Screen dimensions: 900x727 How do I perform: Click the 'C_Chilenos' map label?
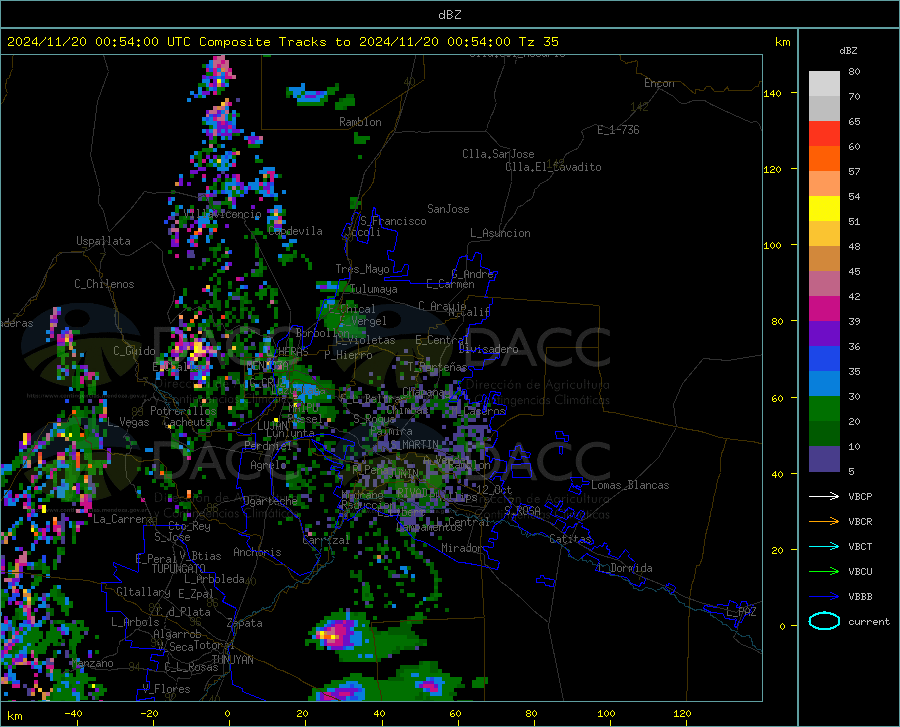[x=104, y=284]
